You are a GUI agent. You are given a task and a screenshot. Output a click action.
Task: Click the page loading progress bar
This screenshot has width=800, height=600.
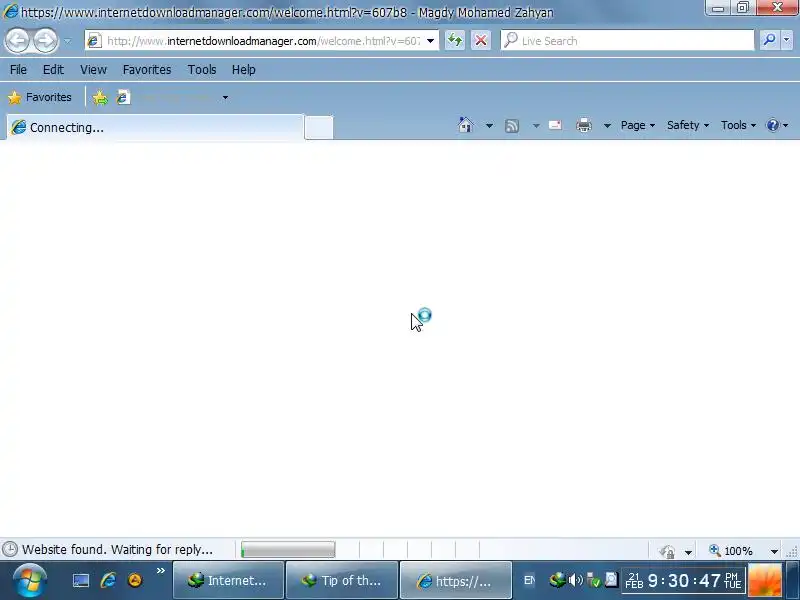[288, 549]
